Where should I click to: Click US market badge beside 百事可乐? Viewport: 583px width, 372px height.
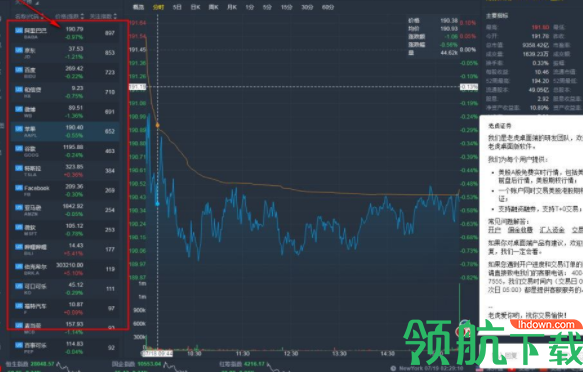(19, 345)
